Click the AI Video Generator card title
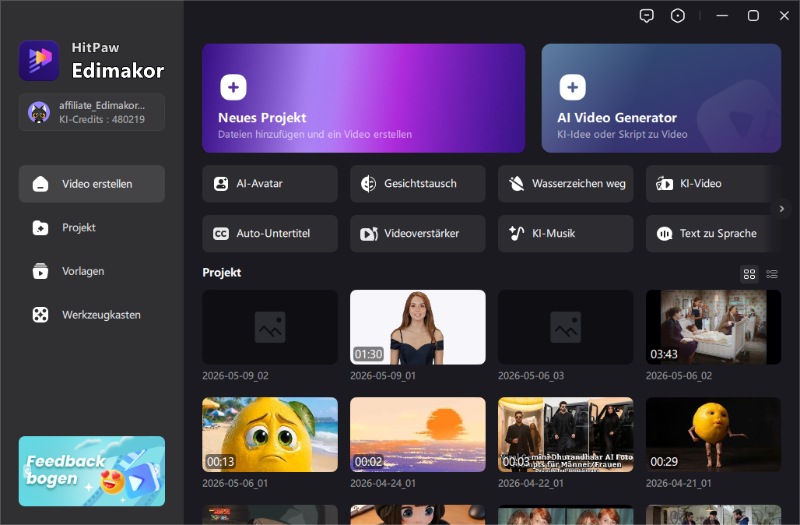The height and width of the screenshot is (525, 800). 617,118
